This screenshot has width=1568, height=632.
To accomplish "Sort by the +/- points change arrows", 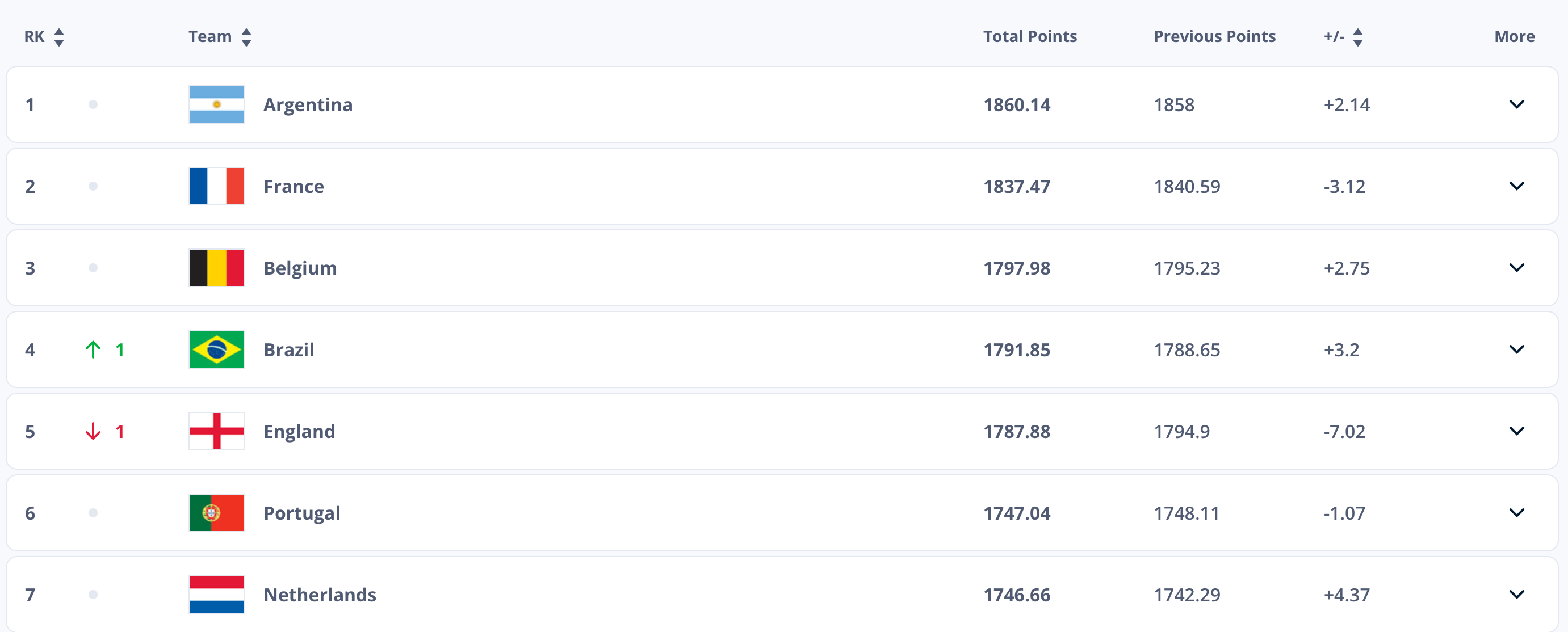I will 1357,37.
